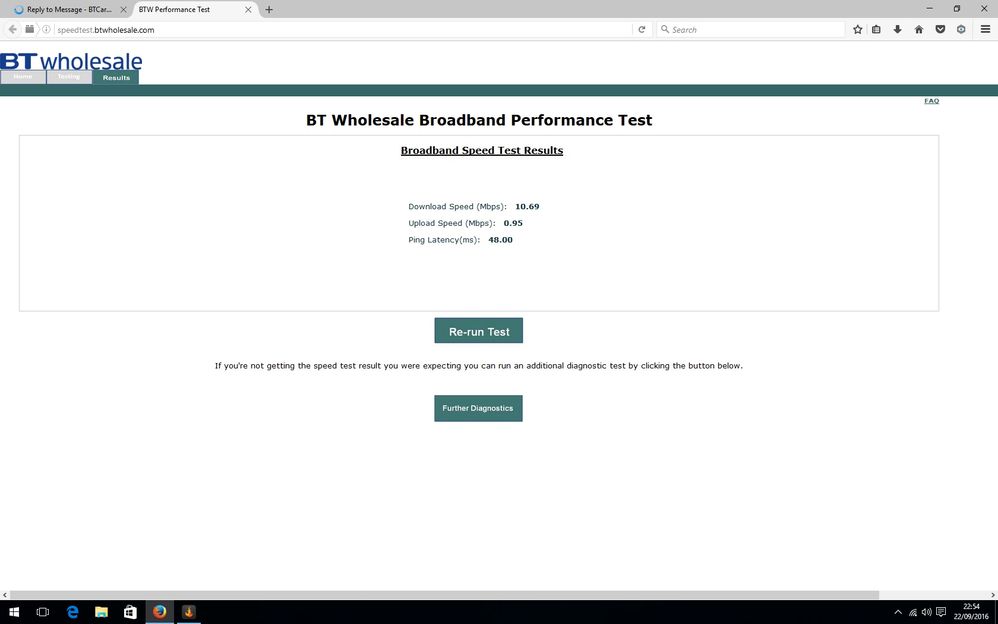Open the downloads arrow icon
Image resolution: width=998 pixels, height=624 pixels.
point(897,29)
